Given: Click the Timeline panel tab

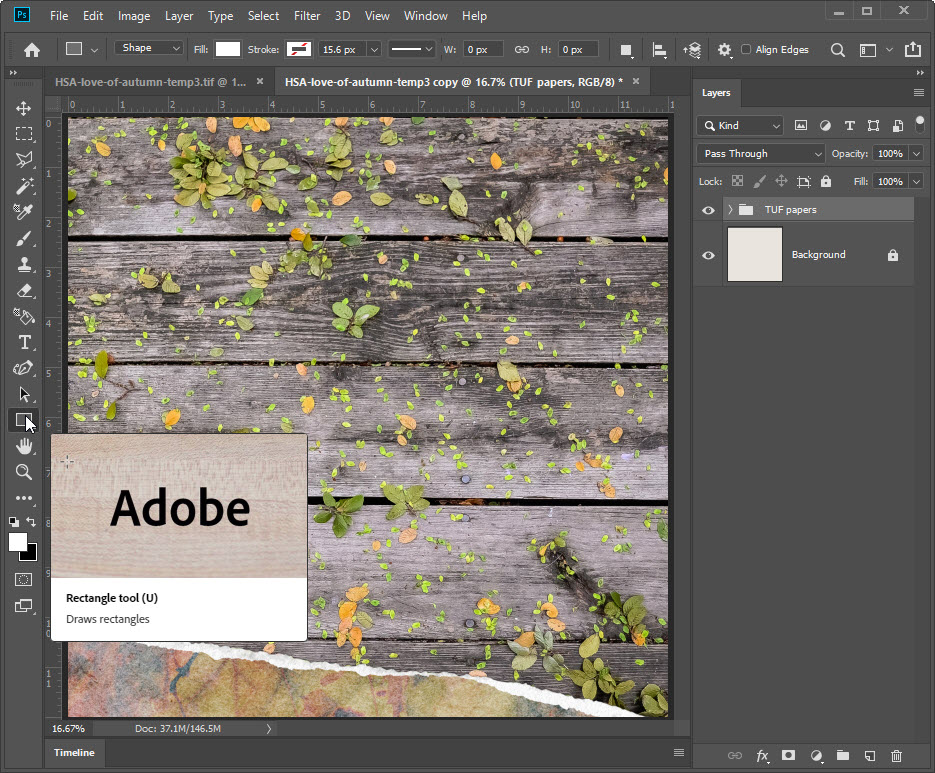Looking at the screenshot, I should click(74, 752).
